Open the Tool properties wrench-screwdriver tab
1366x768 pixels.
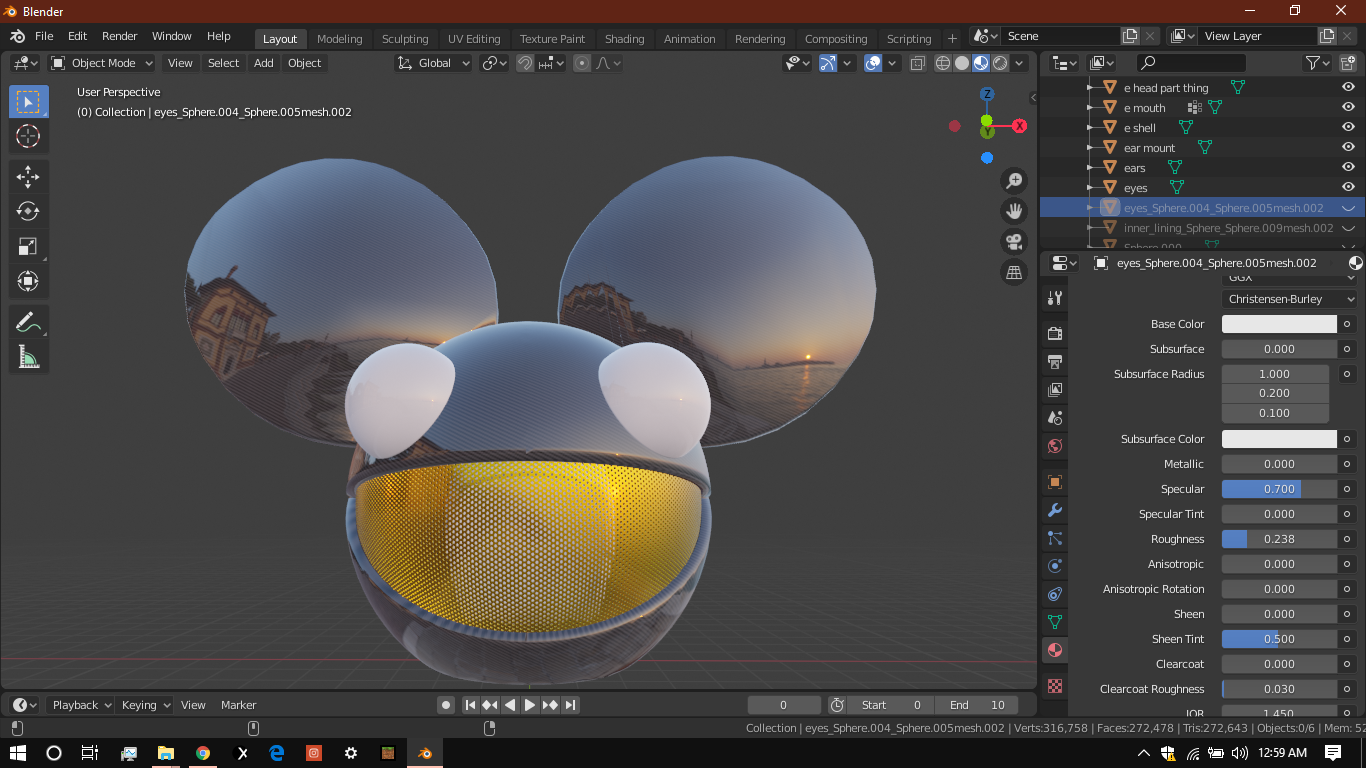pos(1054,298)
